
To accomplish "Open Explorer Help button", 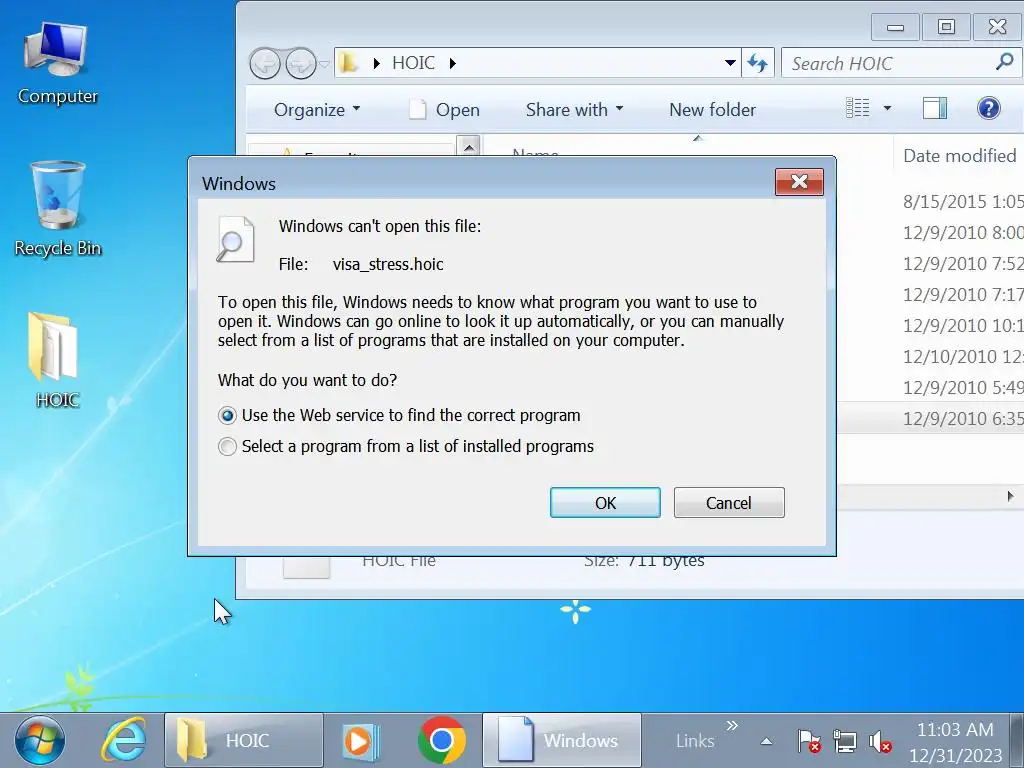I will pyautogui.click(x=989, y=108).
